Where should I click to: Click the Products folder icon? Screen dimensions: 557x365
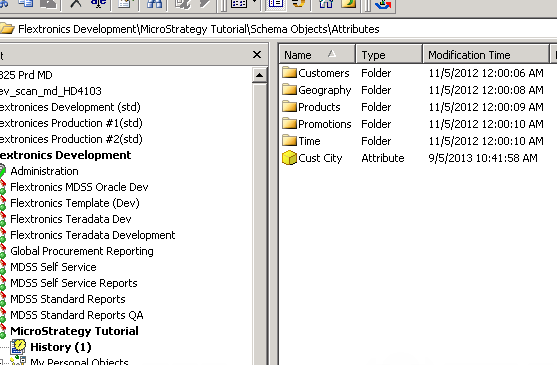coord(290,107)
